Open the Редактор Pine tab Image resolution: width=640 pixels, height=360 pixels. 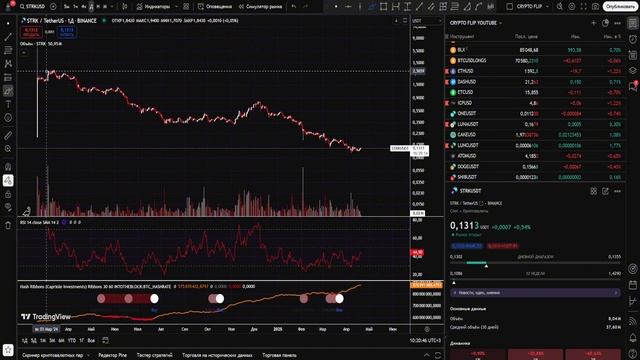(112, 355)
